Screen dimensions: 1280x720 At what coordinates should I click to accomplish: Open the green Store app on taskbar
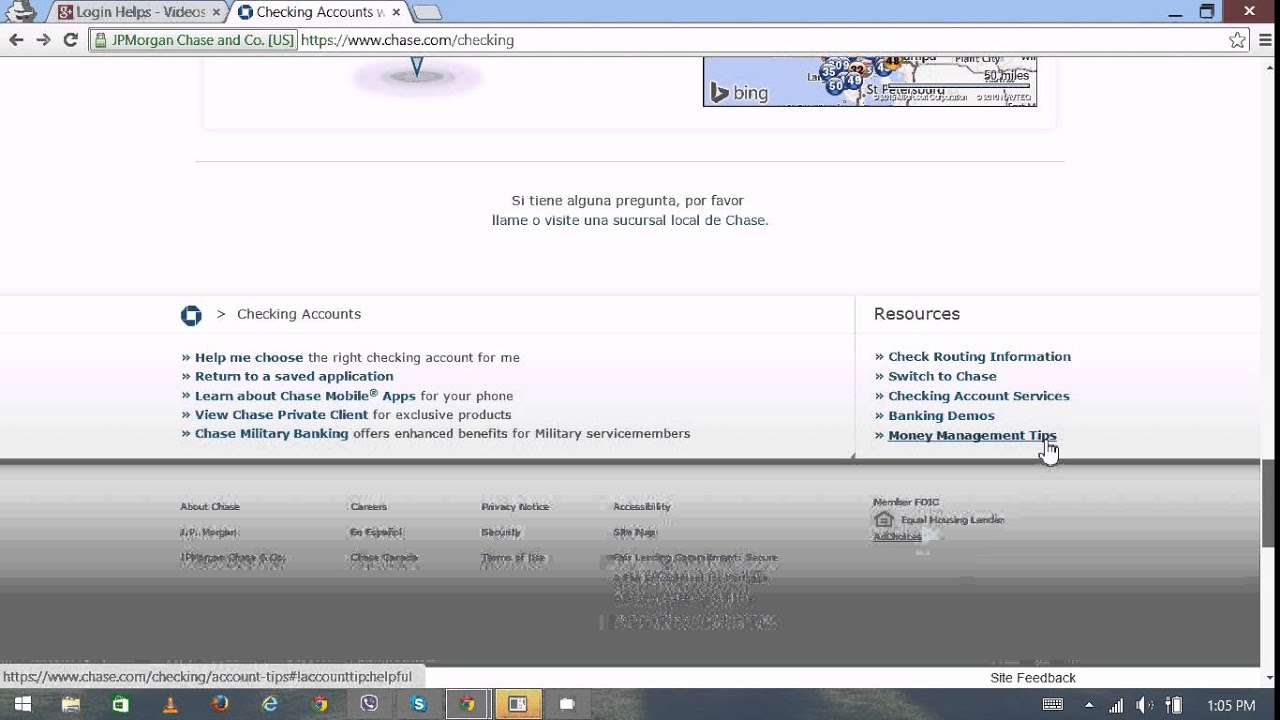tap(120, 704)
